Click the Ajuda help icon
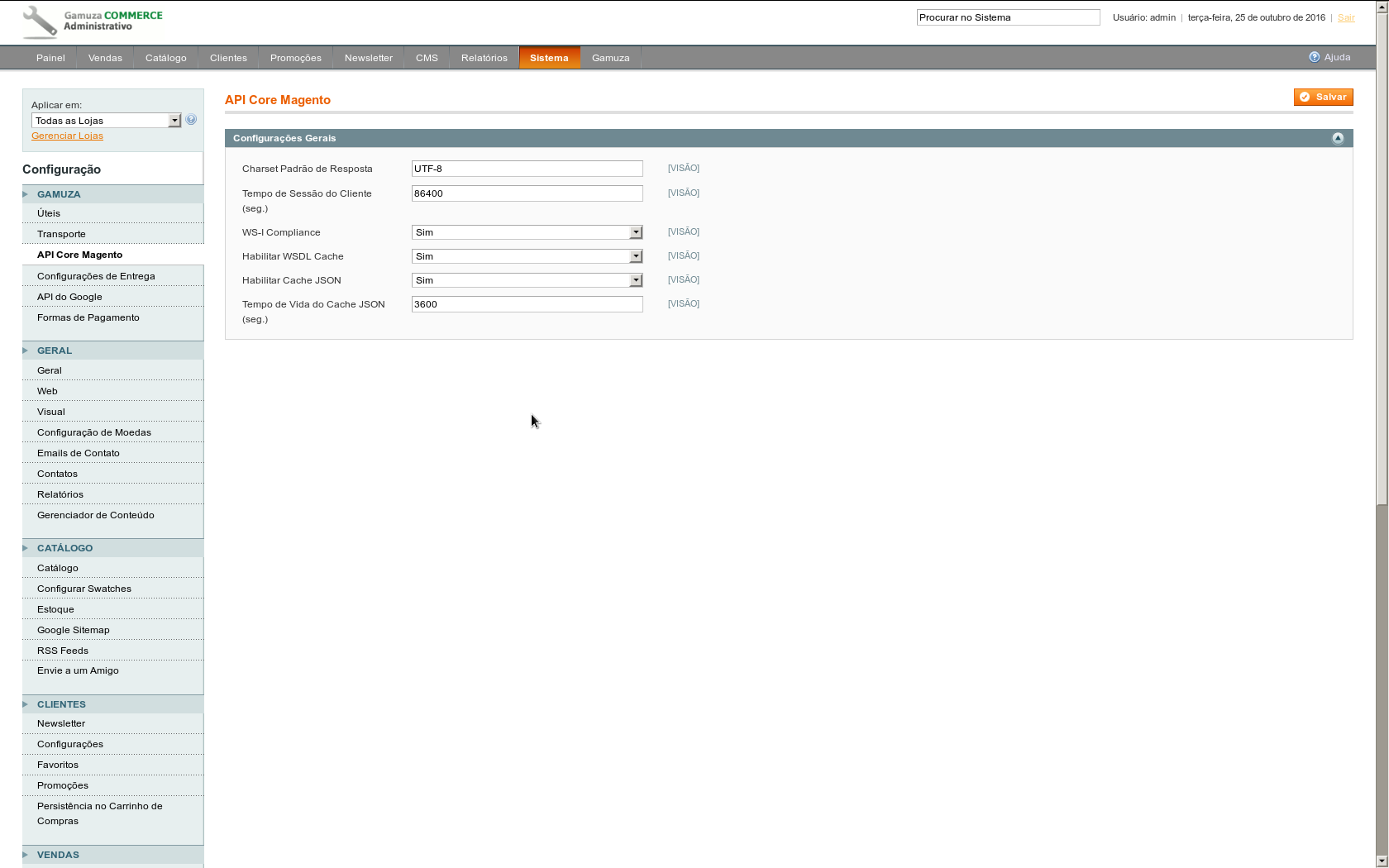Screen dimensions: 1389x868 (1314, 57)
